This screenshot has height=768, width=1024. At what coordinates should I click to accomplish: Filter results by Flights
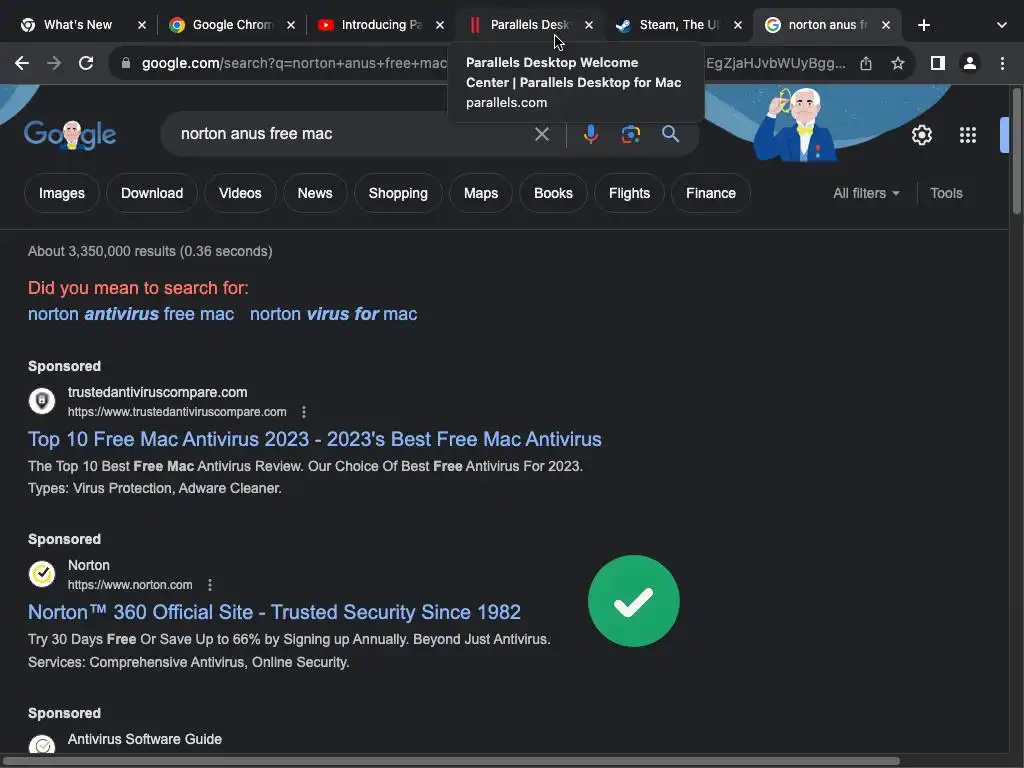tap(629, 193)
